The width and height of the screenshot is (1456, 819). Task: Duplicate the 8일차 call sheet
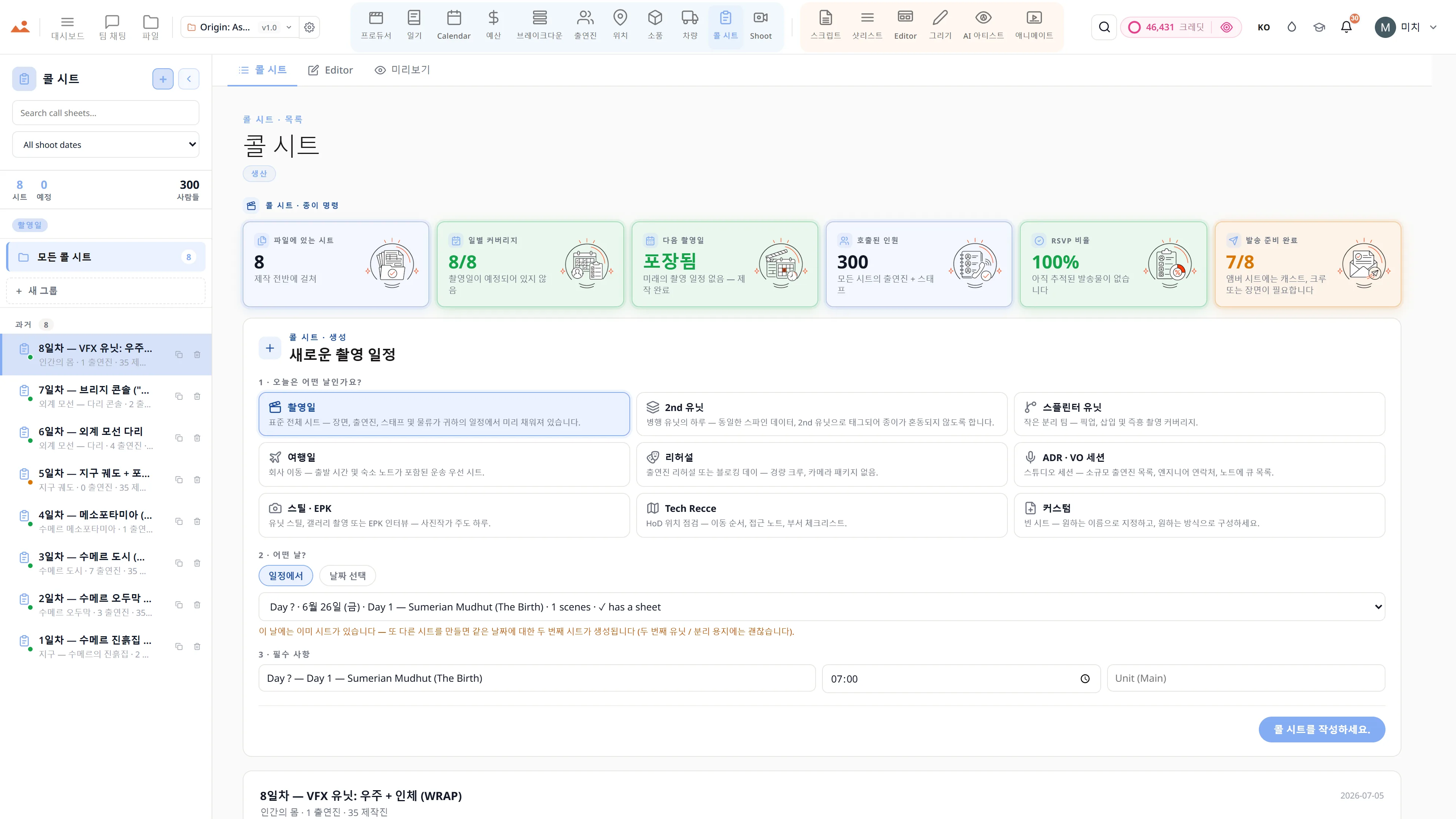(x=179, y=355)
